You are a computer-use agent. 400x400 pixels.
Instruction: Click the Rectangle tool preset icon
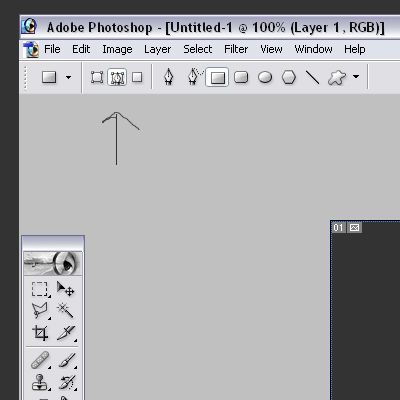coord(49,77)
